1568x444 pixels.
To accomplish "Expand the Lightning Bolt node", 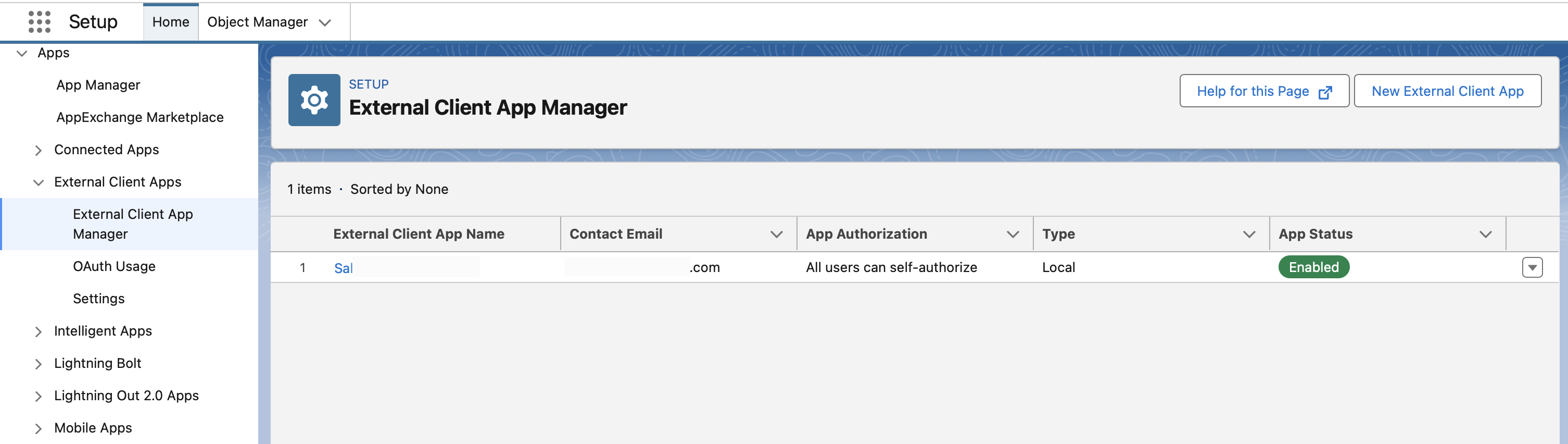I will point(39,364).
